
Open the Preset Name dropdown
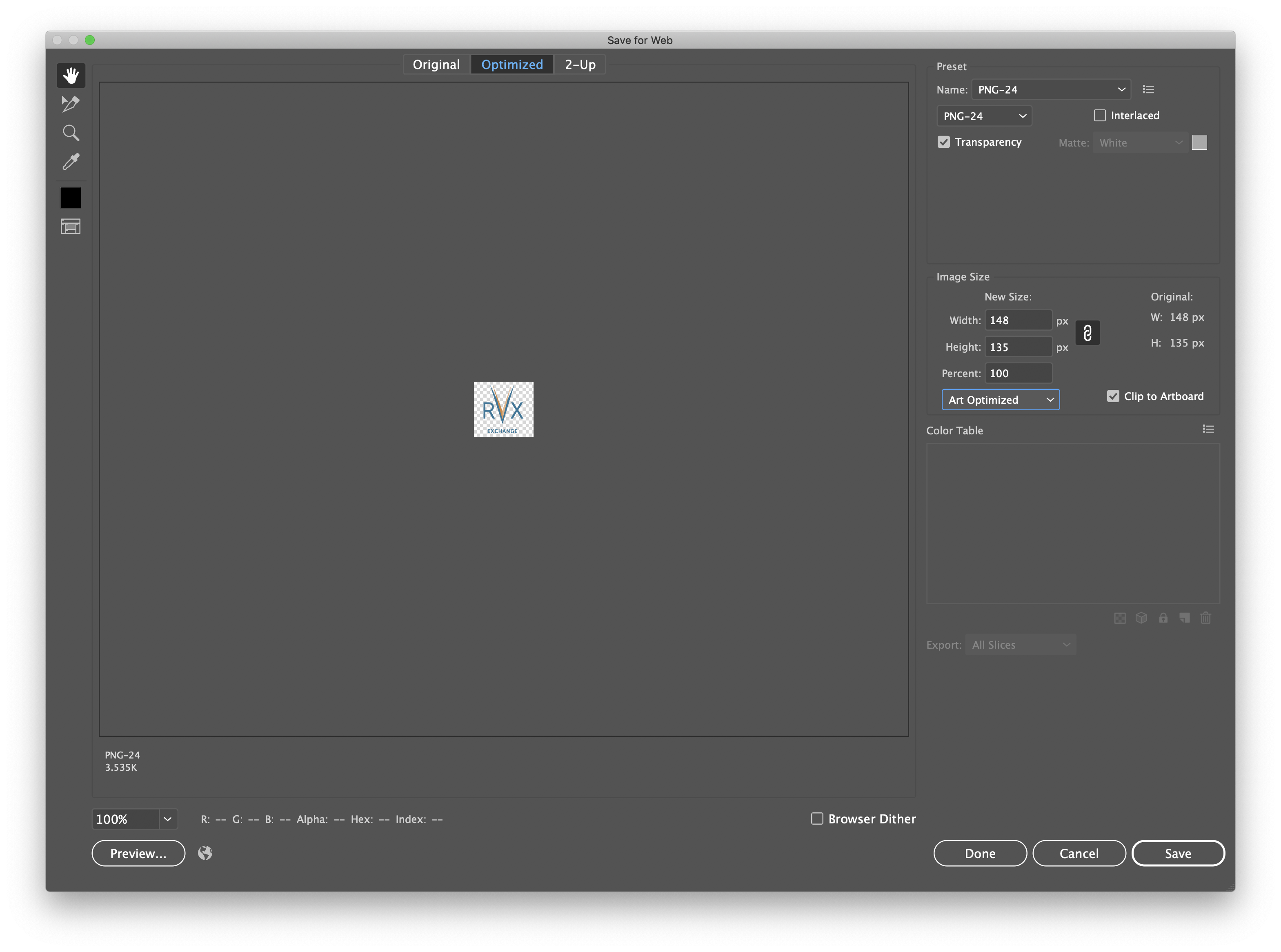(1050, 89)
